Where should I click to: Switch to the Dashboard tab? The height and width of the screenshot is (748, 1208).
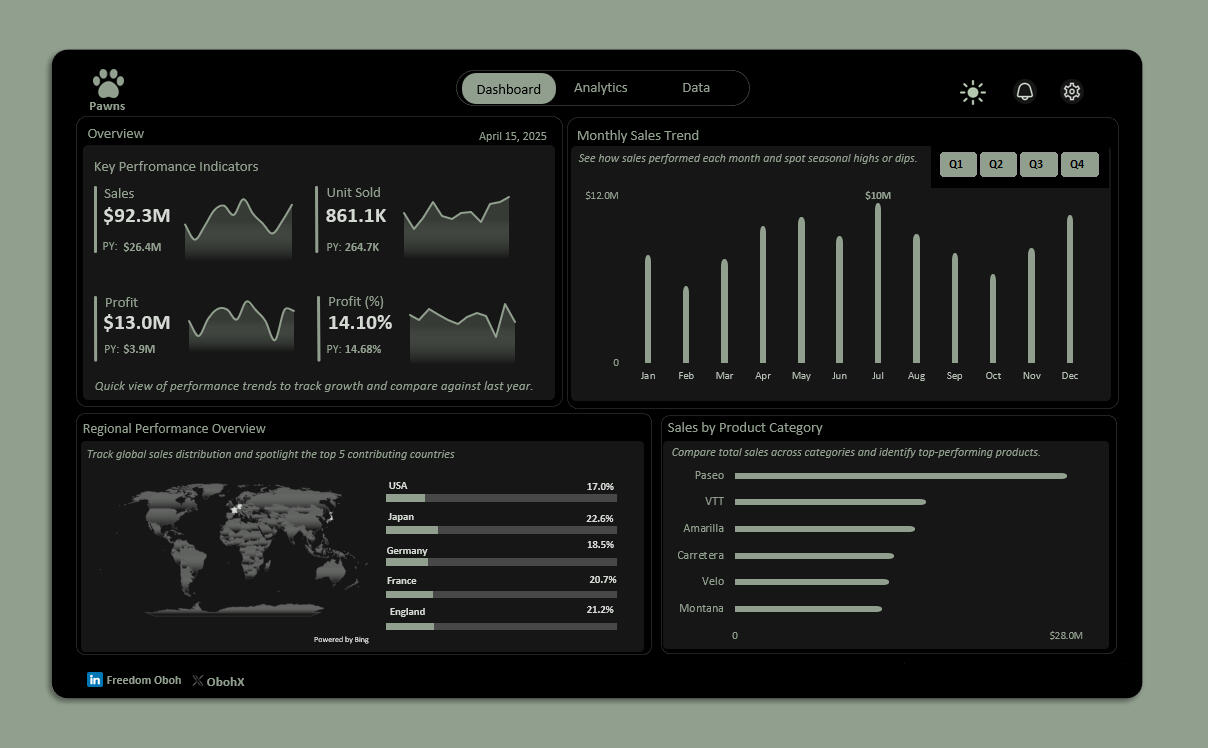508,89
